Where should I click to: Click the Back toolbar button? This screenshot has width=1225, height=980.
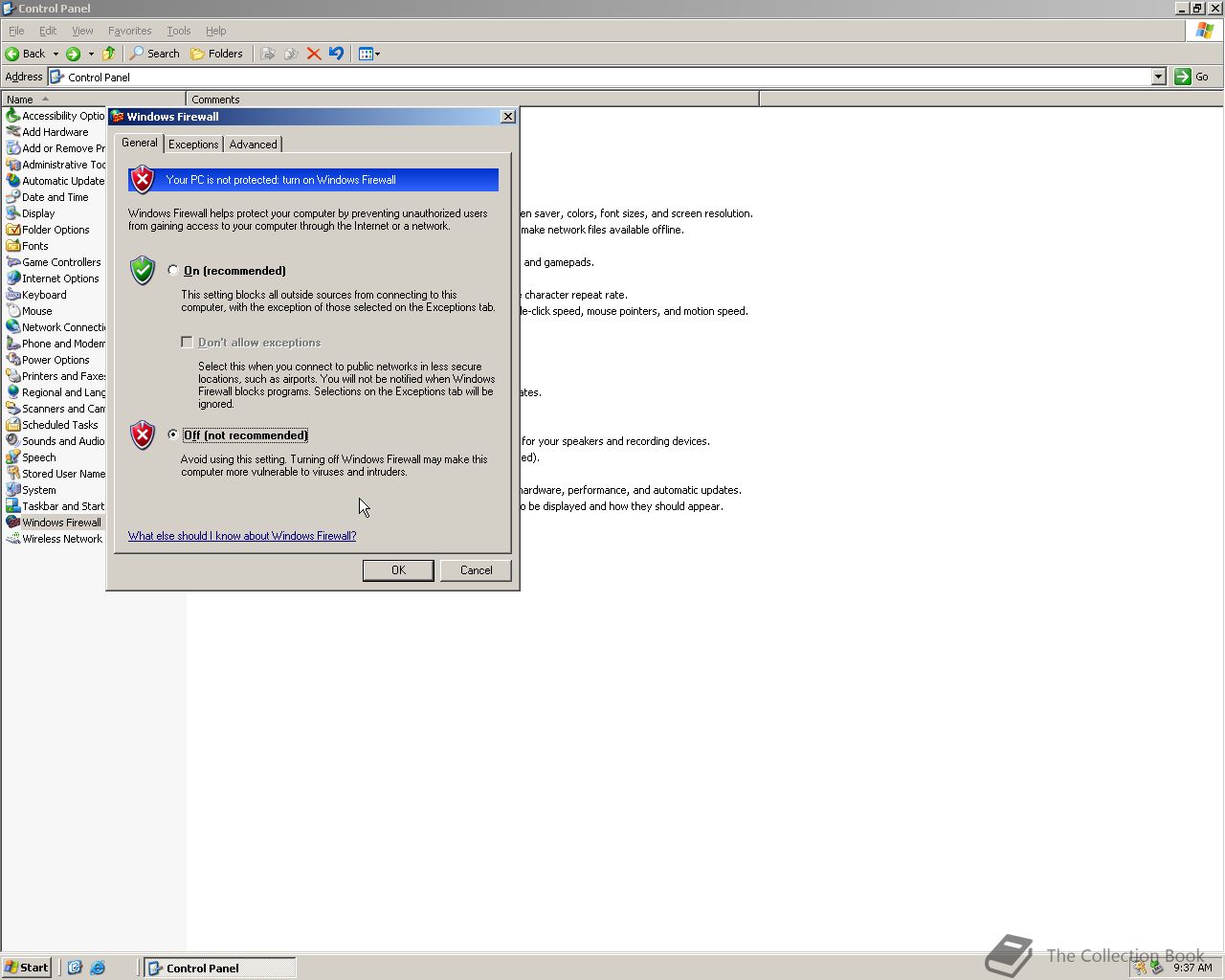coord(26,54)
